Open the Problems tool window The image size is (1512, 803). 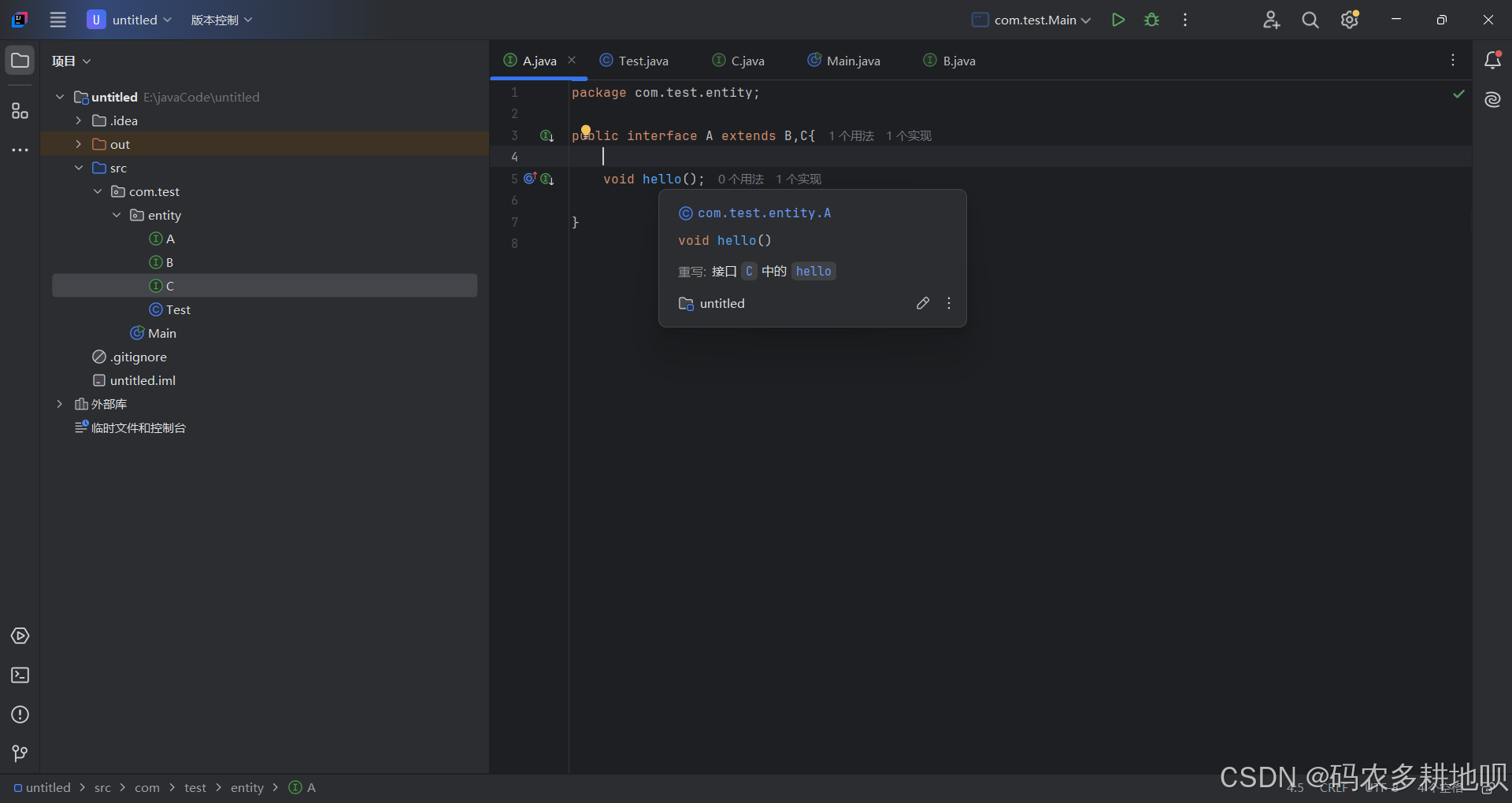point(20,715)
